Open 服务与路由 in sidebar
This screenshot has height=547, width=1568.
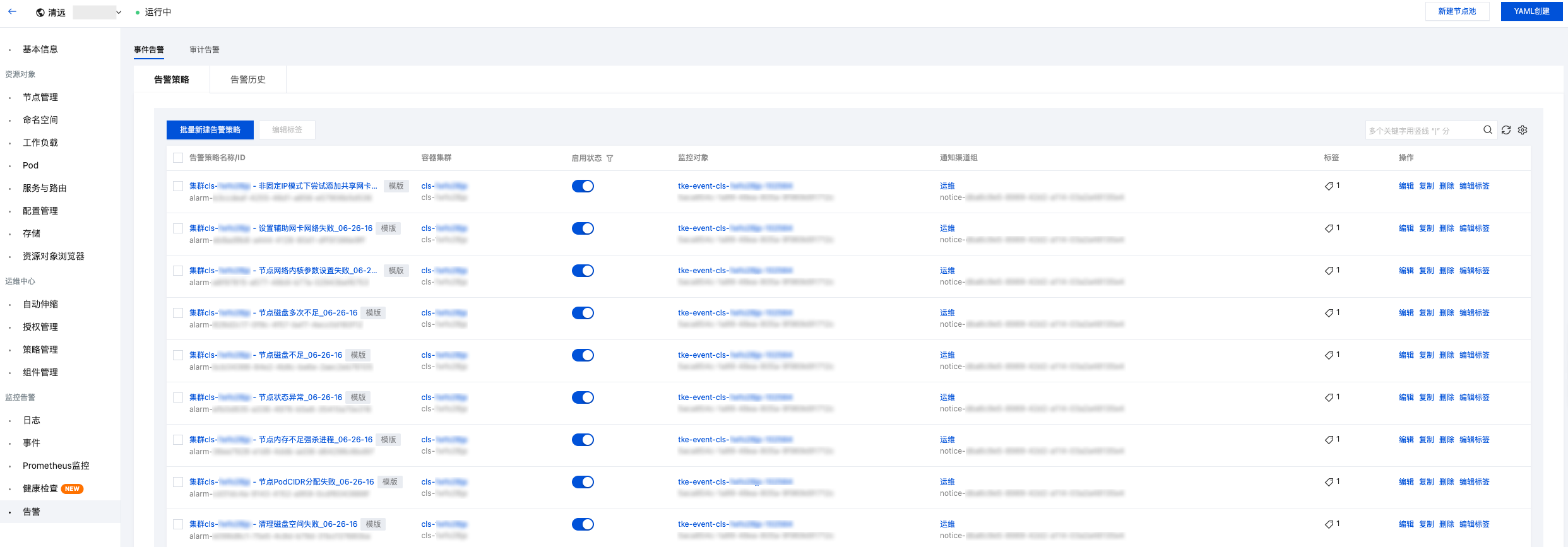pyautogui.click(x=45, y=188)
